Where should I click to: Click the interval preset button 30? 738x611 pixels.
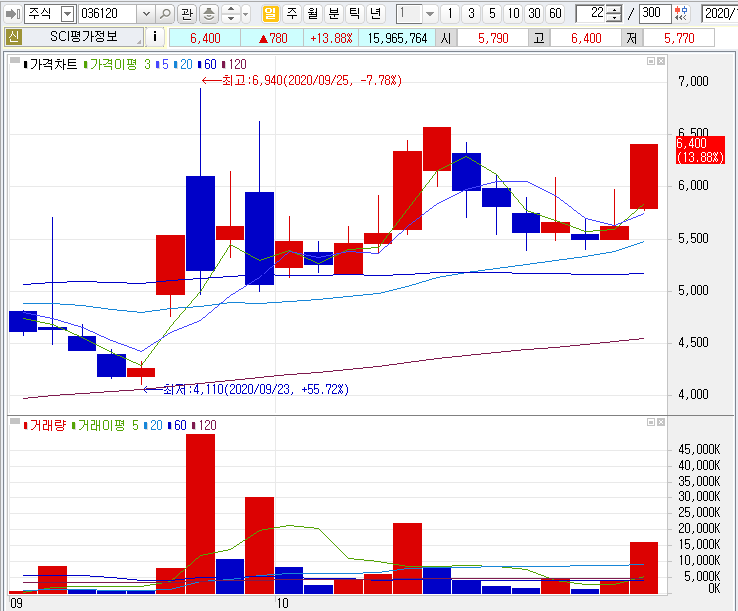[534, 14]
